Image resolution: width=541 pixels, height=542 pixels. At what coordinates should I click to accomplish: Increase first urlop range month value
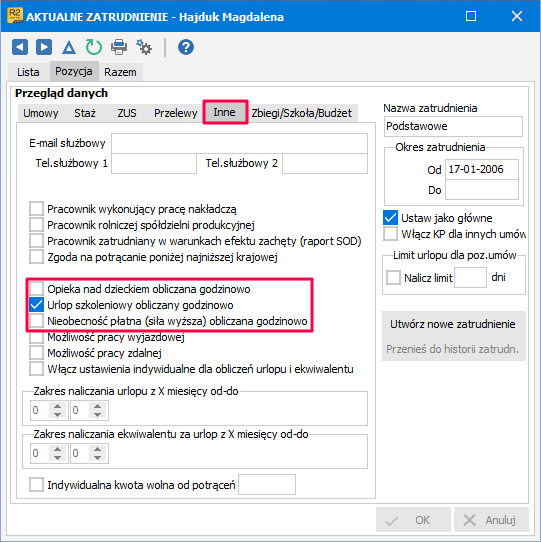(58, 406)
